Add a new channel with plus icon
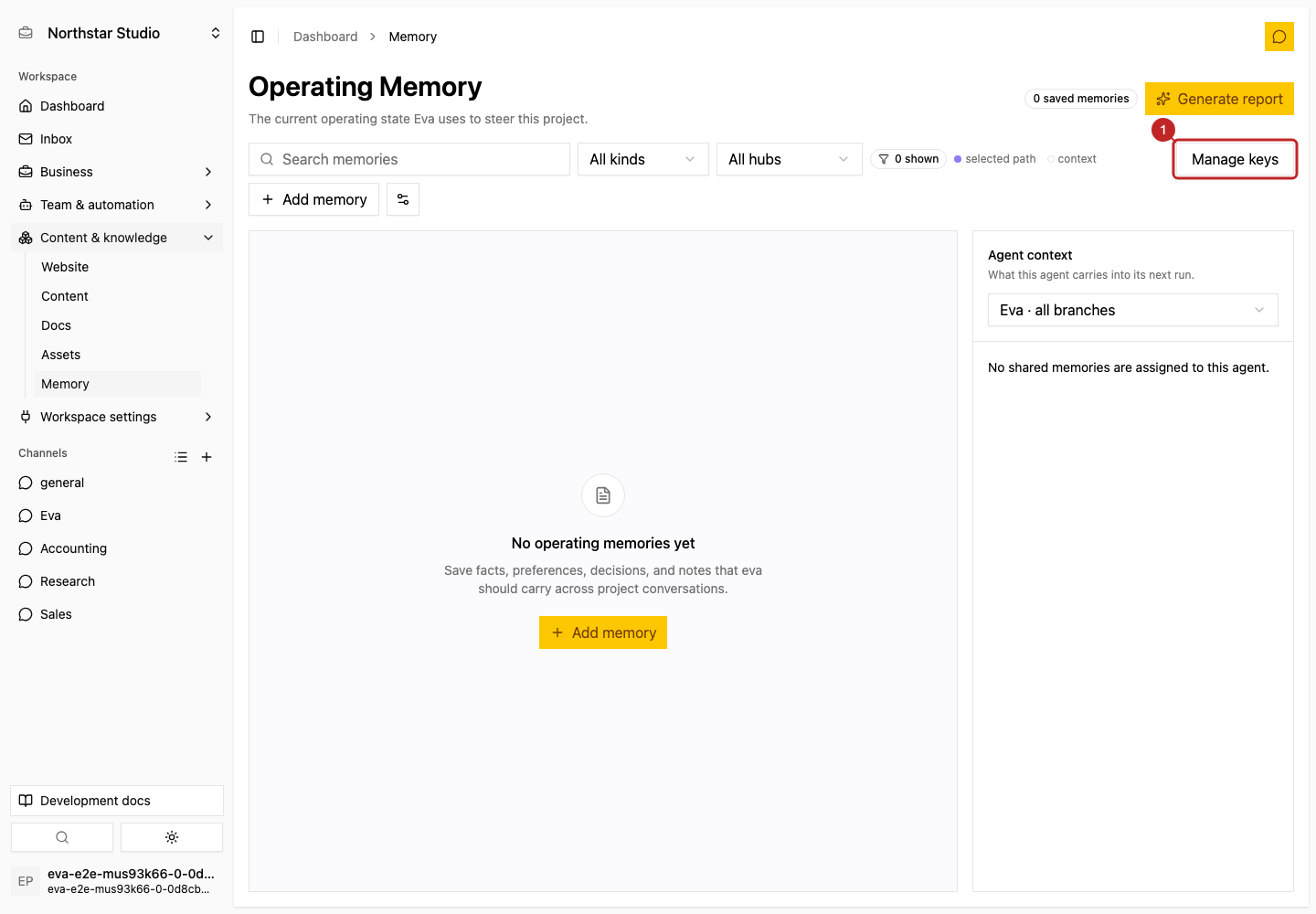 point(207,457)
